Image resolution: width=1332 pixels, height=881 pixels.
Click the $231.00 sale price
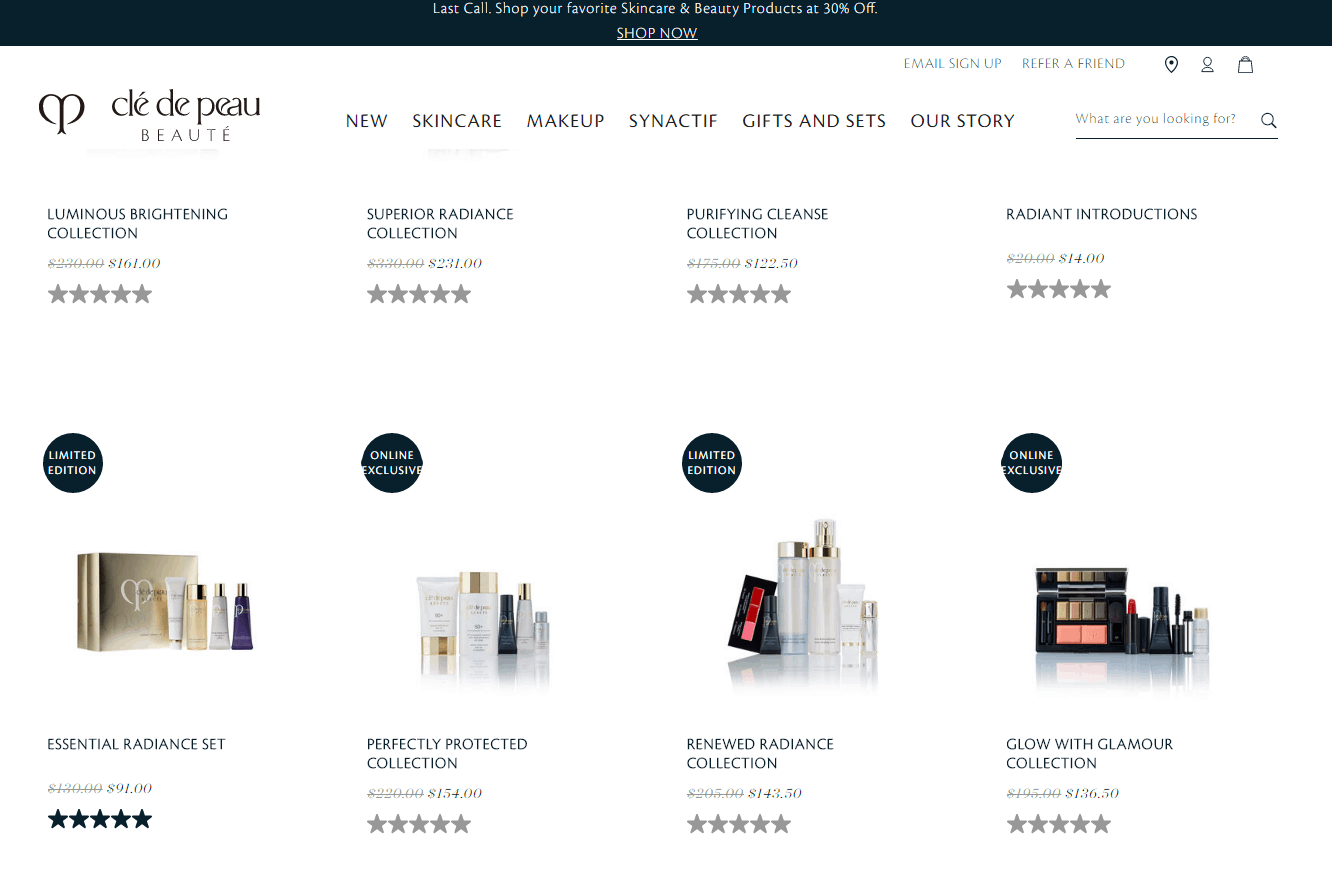pyautogui.click(x=455, y=264)
